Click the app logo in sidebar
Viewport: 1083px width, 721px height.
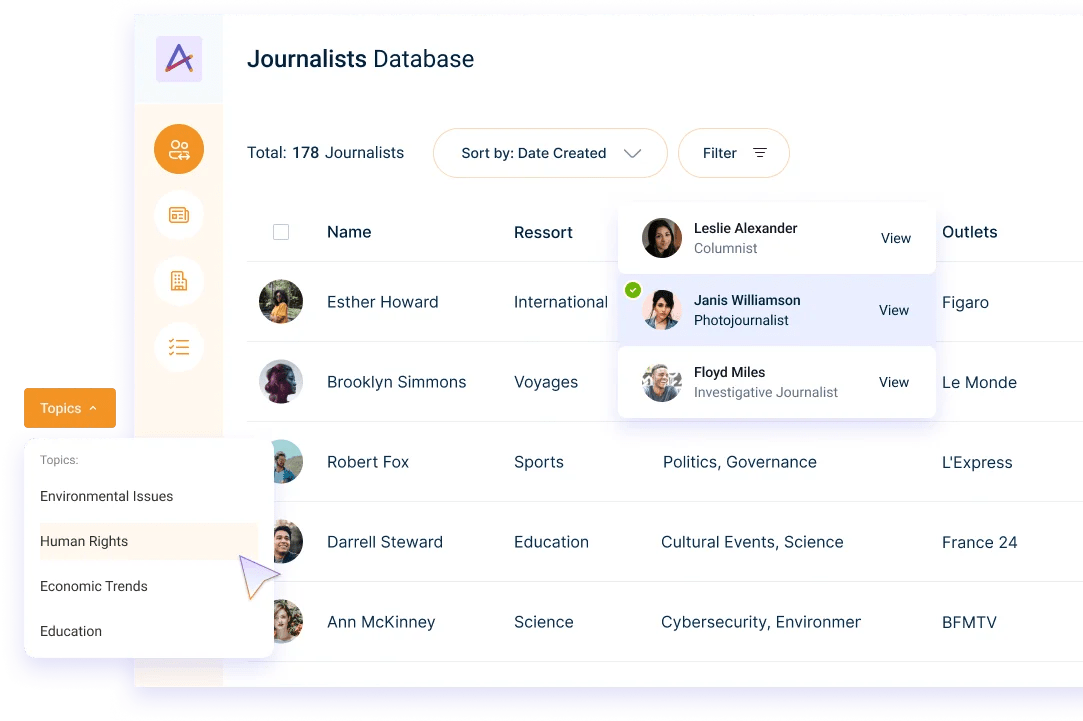click(179, 59)
